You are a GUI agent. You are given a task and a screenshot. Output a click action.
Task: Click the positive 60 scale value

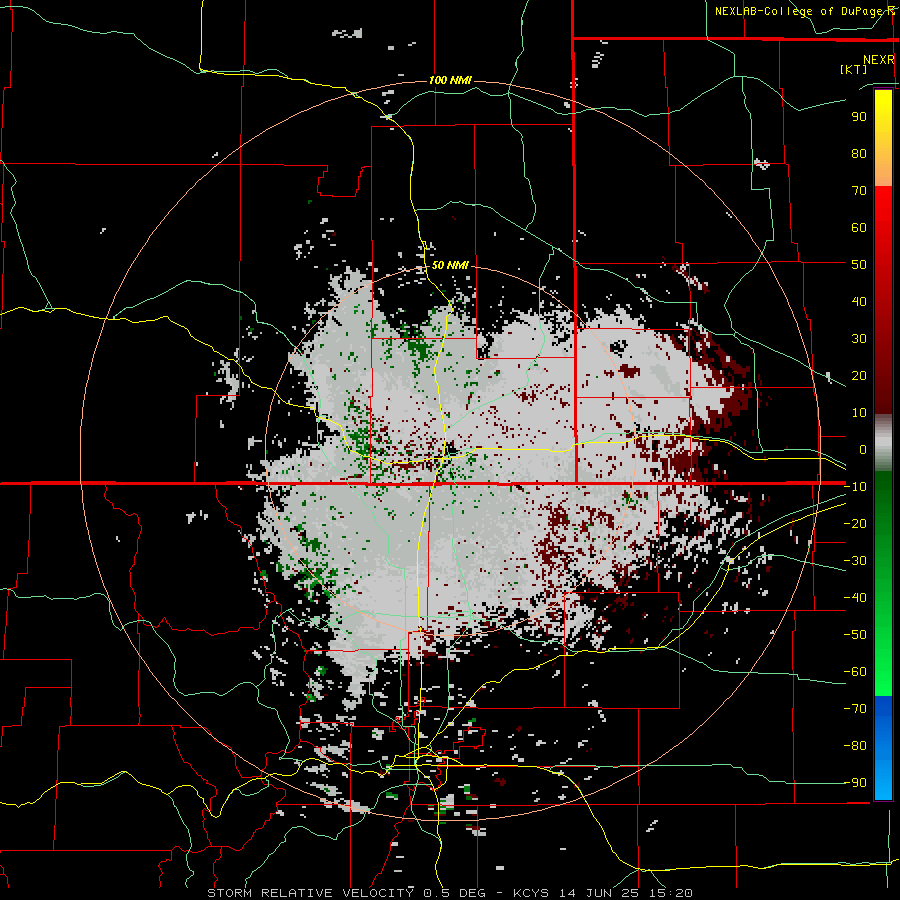tap(859, 228)
